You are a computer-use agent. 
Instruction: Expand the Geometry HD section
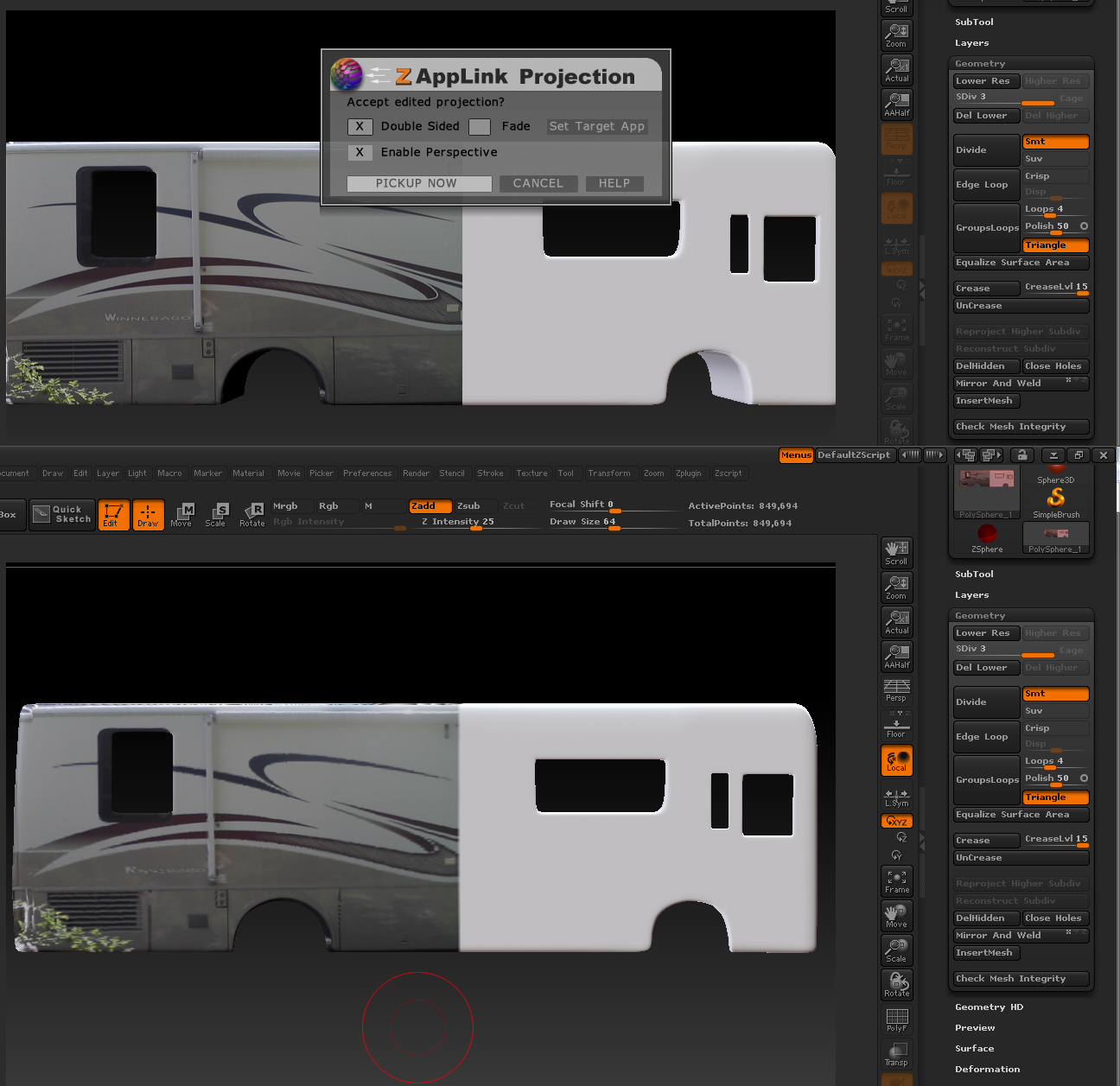coord(989,1007)
